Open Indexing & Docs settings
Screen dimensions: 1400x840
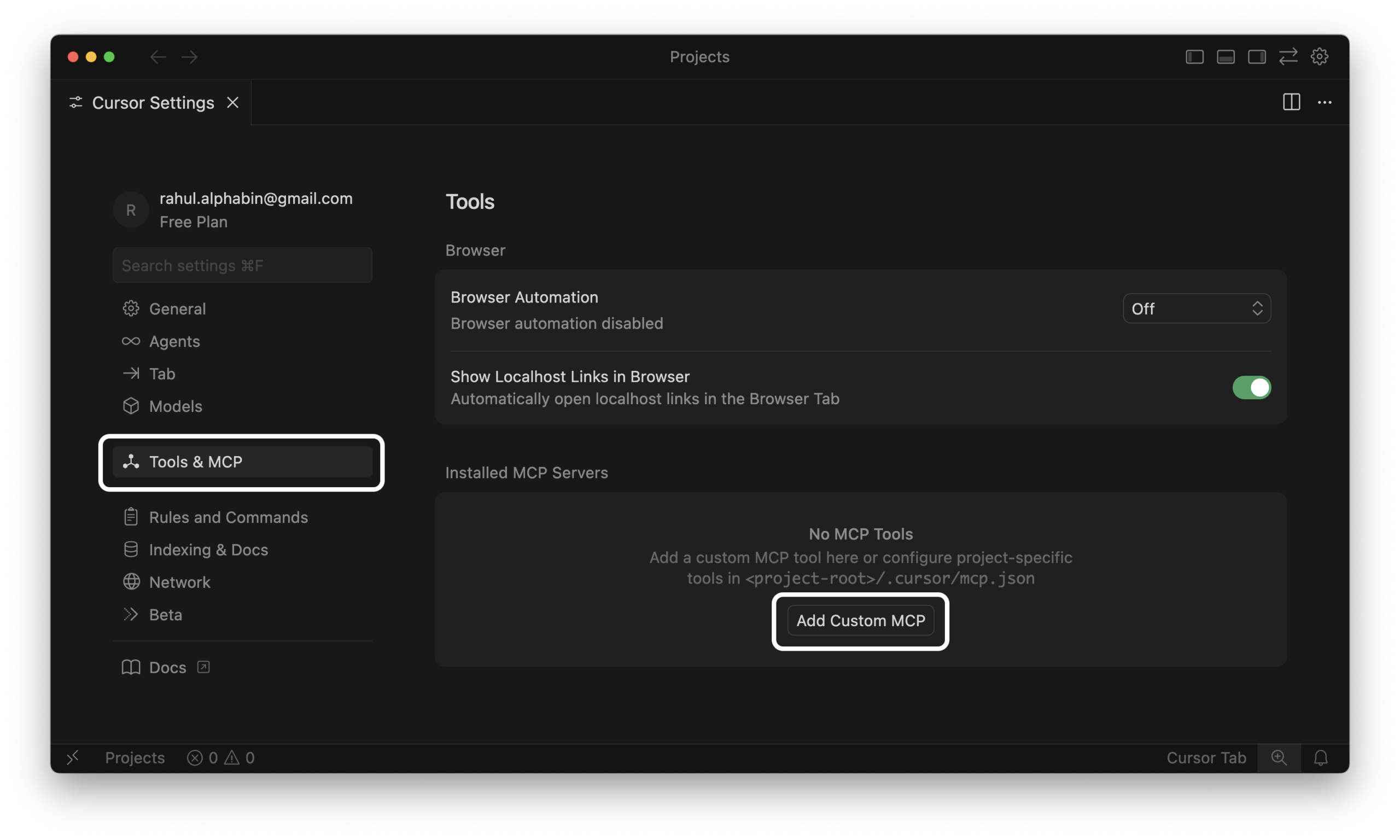[208, 549]
